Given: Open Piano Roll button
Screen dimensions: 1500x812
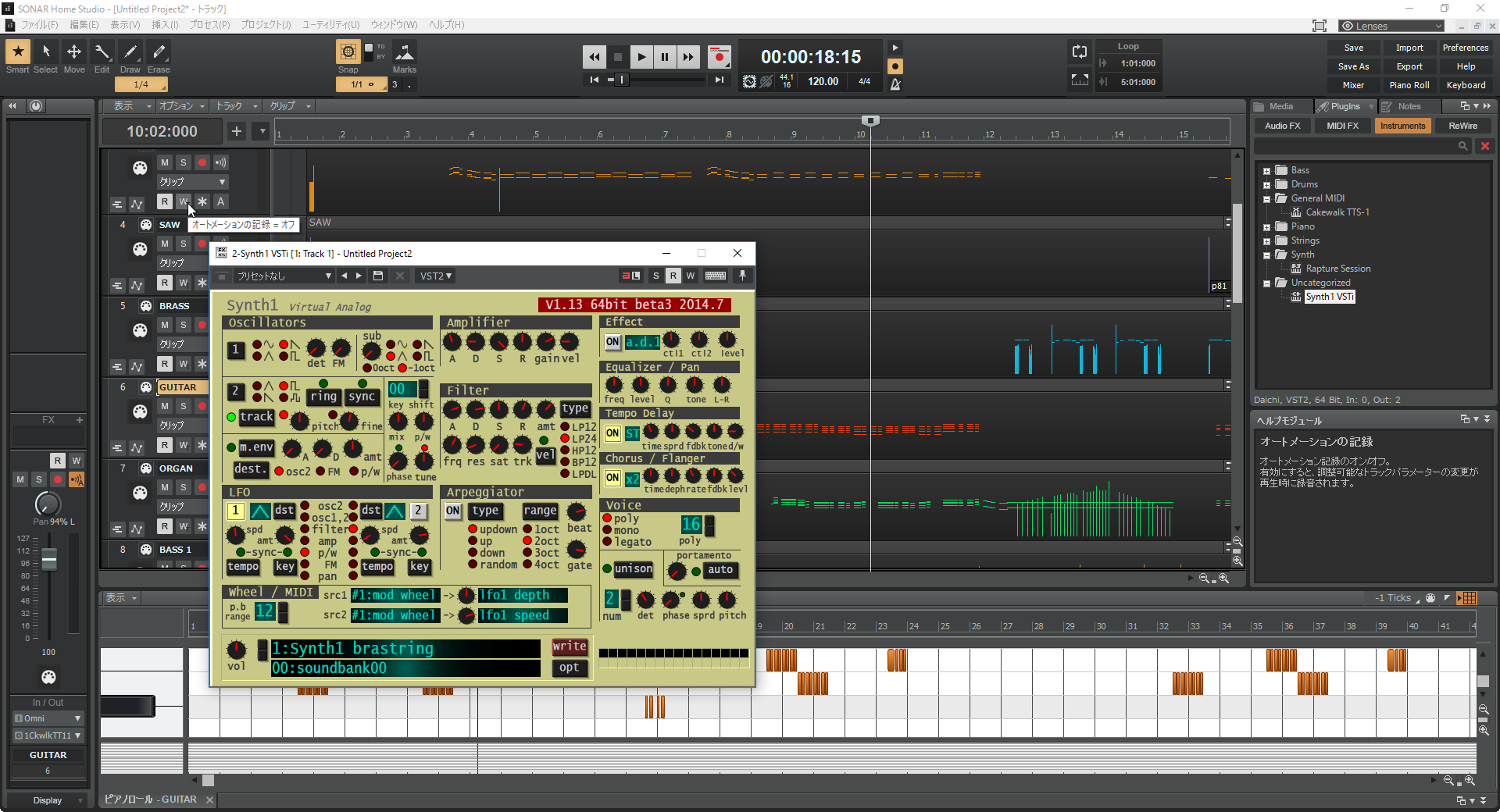Looking at the screenshot, I should click(1409, 85).
